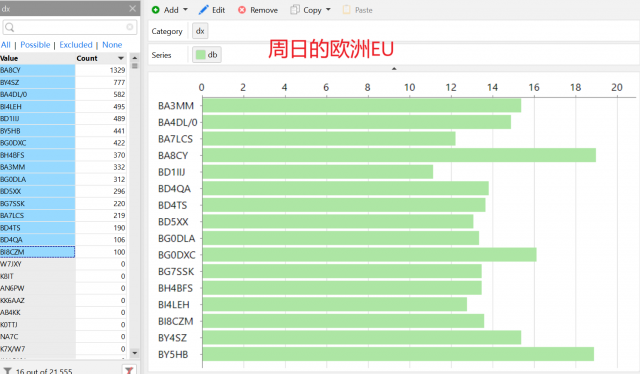Select the None filter link
Screen dimensions: 640x374
[x=112, y=45]
